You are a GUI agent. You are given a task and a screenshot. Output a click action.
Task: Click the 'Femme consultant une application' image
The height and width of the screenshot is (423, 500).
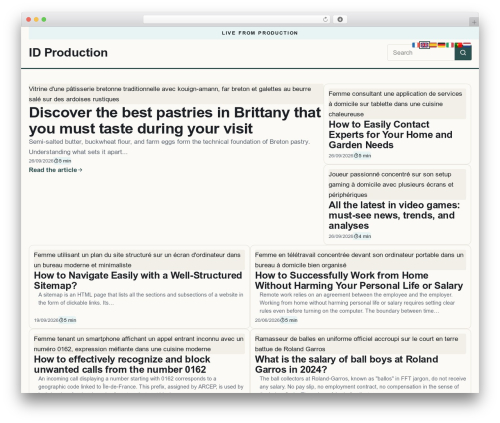[x=397, y=104]
